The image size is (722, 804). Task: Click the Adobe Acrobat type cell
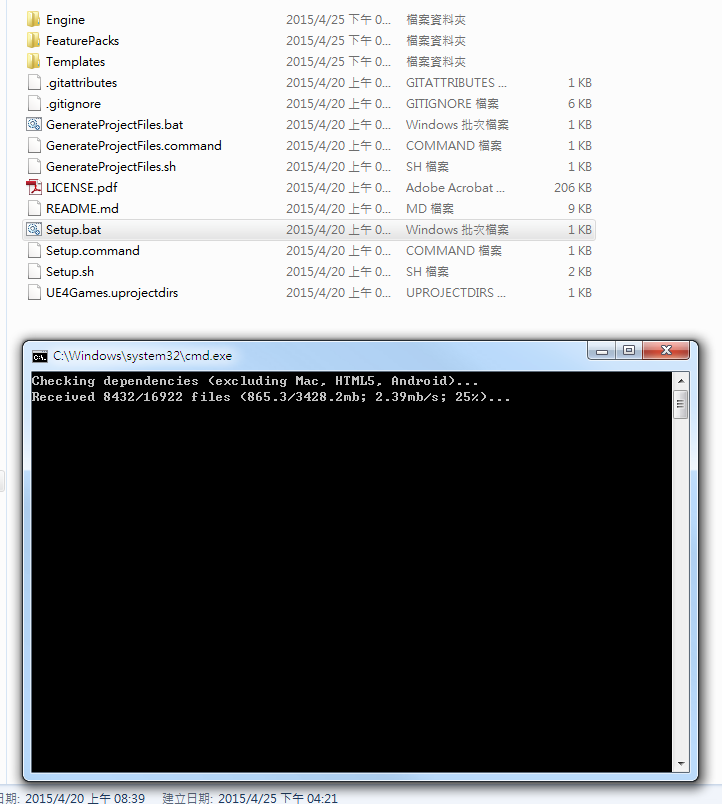[455, 188]
